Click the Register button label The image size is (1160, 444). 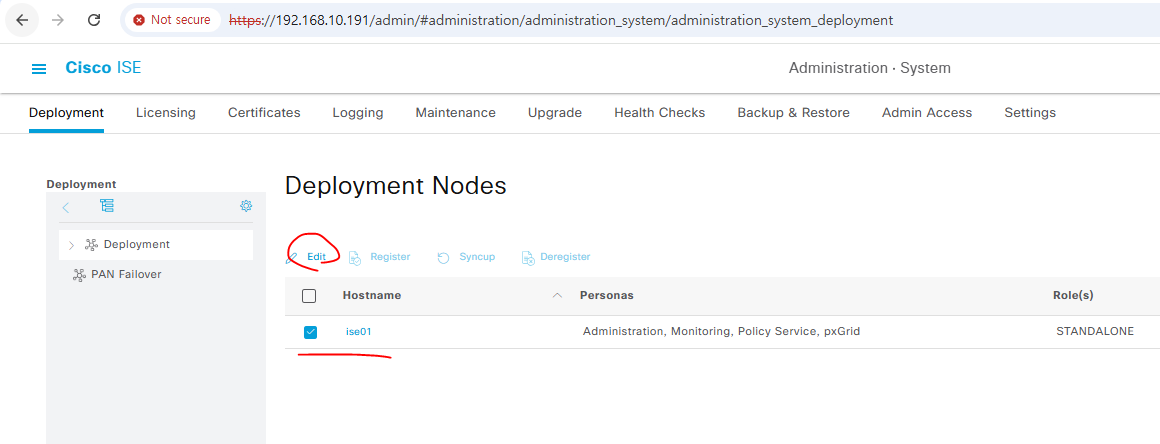click(390, 257)
